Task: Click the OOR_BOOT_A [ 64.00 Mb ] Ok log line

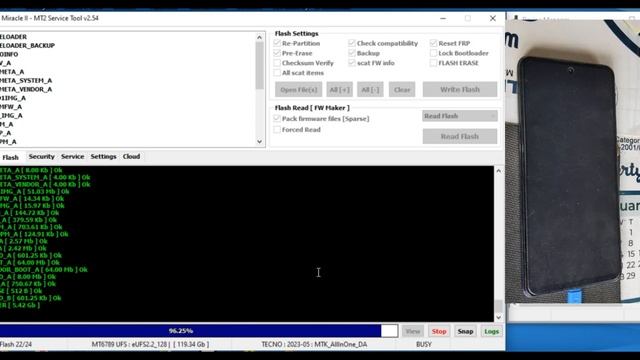Action: [x=44, y=270]
